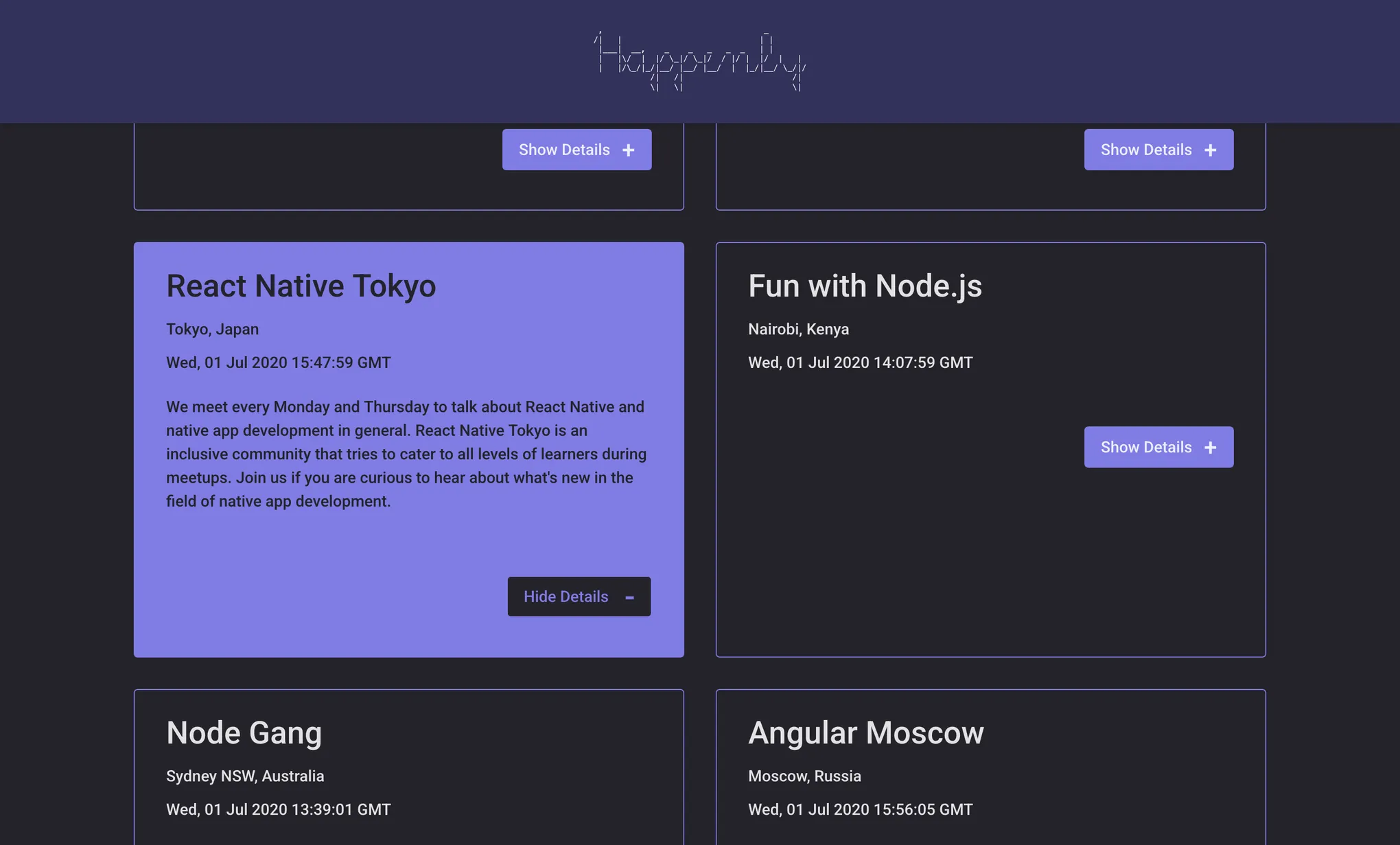Click the Happenly ASCII logo in the header

(x=699, y=60)
